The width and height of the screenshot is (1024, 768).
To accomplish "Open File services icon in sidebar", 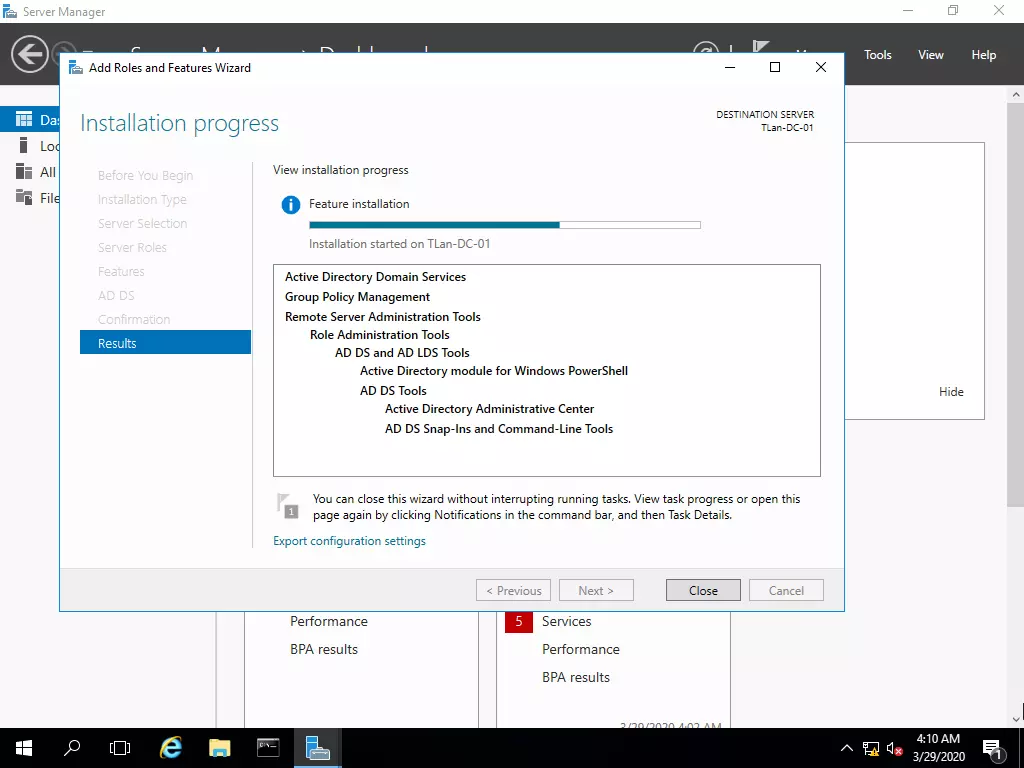I will (x=24, y=197).
